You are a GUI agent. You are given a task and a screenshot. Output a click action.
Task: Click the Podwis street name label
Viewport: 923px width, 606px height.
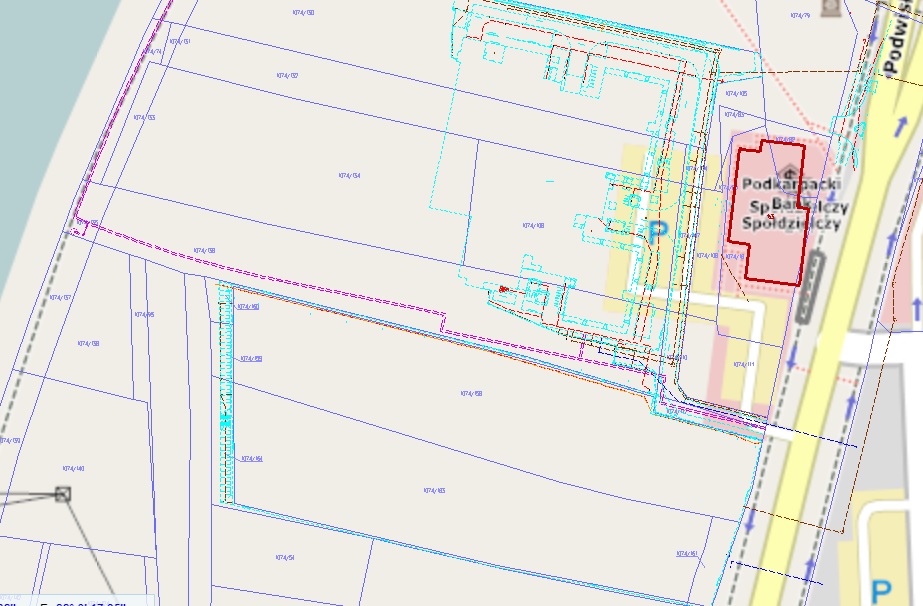tap(898, 38)
